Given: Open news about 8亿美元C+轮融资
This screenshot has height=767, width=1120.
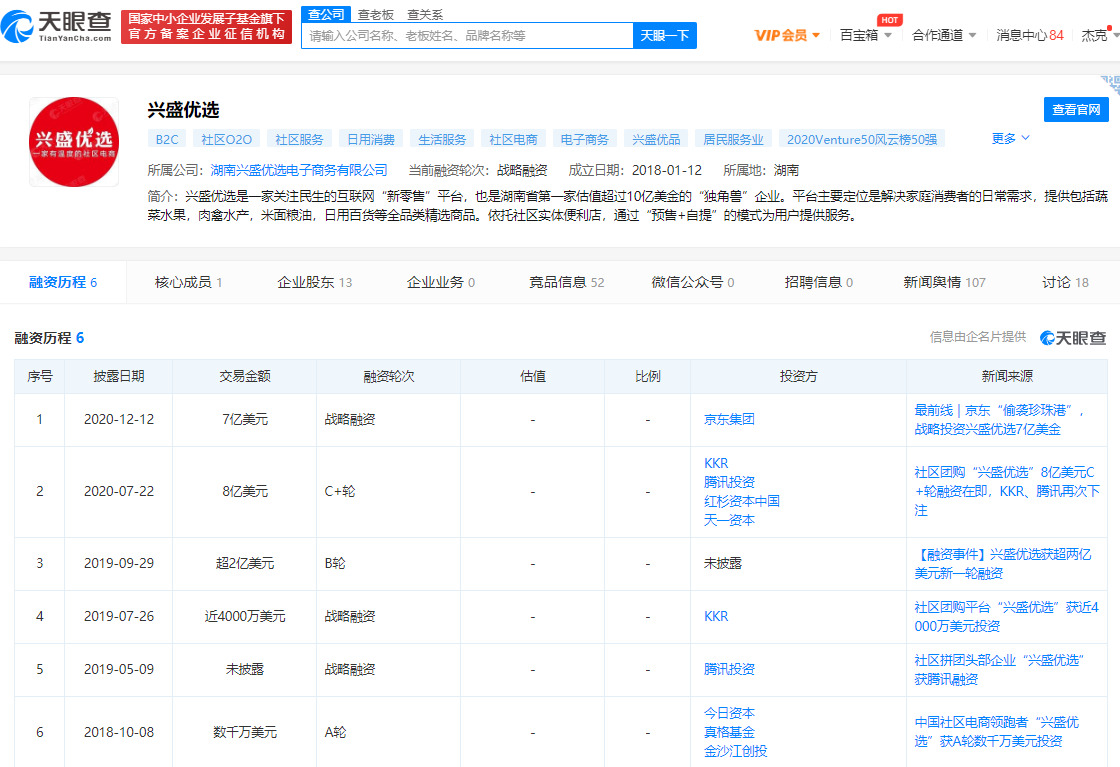Looking at the screenshot, I should coord(1007,491).
